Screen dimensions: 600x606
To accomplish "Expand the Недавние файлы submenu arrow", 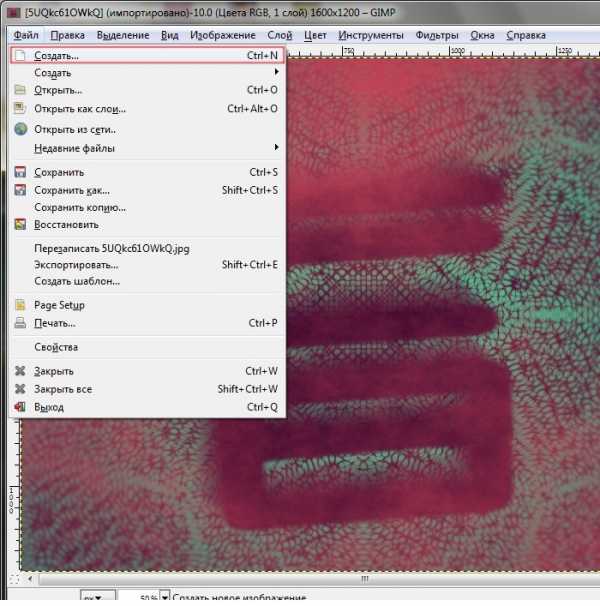I will click(276, 147).
